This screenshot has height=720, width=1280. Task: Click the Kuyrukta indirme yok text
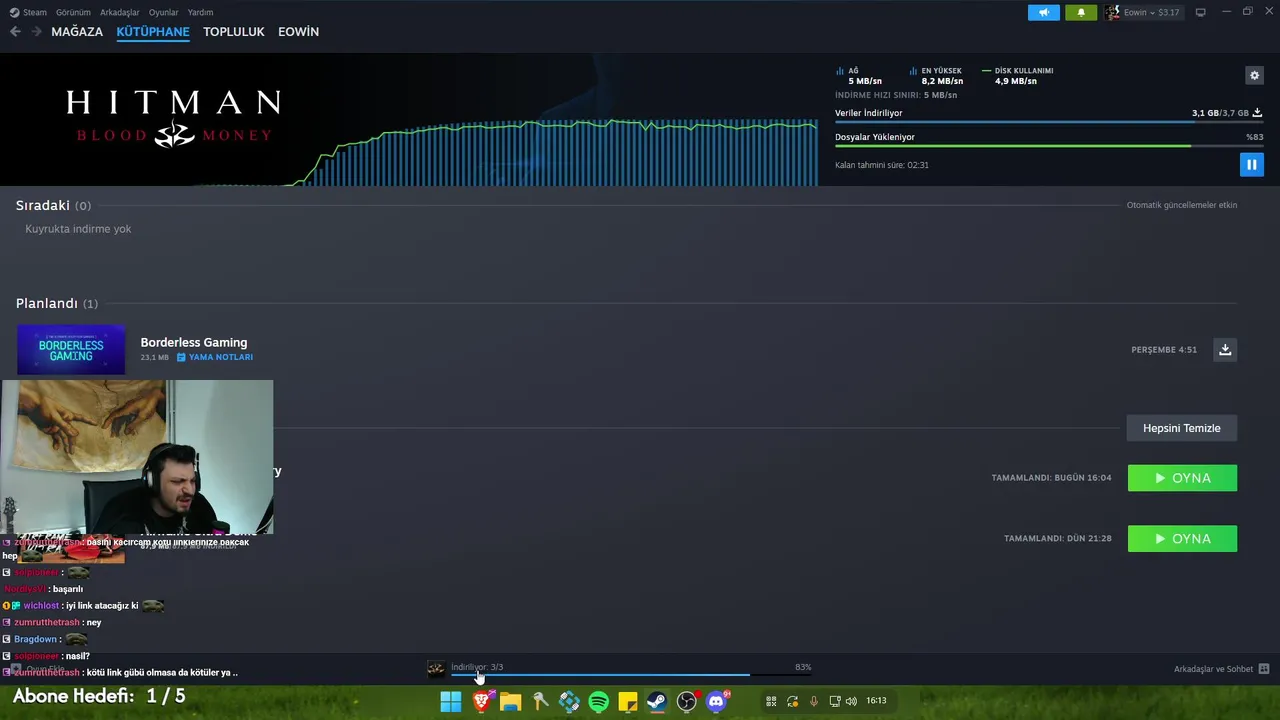point(78,229)
